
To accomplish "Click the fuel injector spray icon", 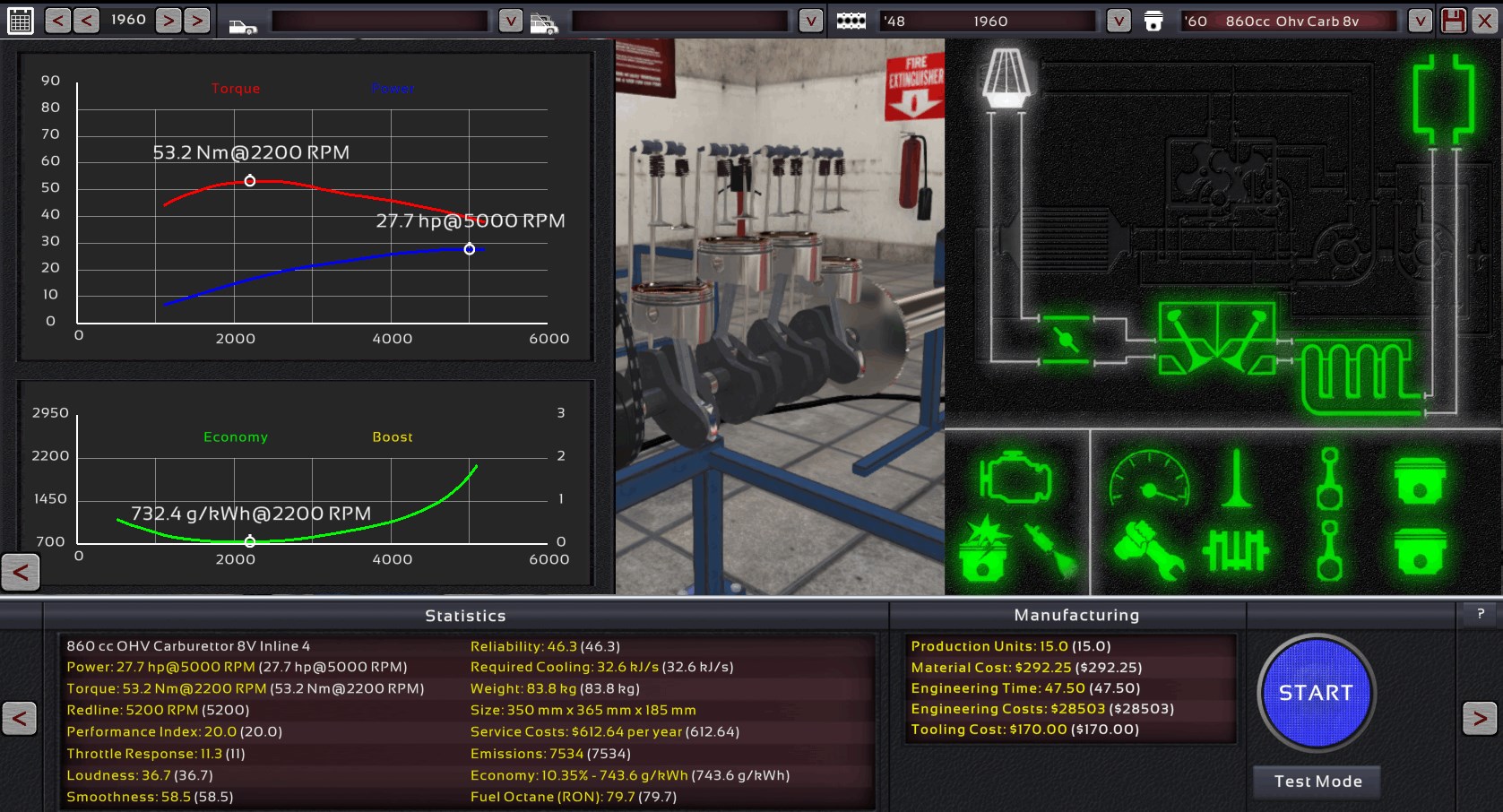I will click(x=1050, y=549).
